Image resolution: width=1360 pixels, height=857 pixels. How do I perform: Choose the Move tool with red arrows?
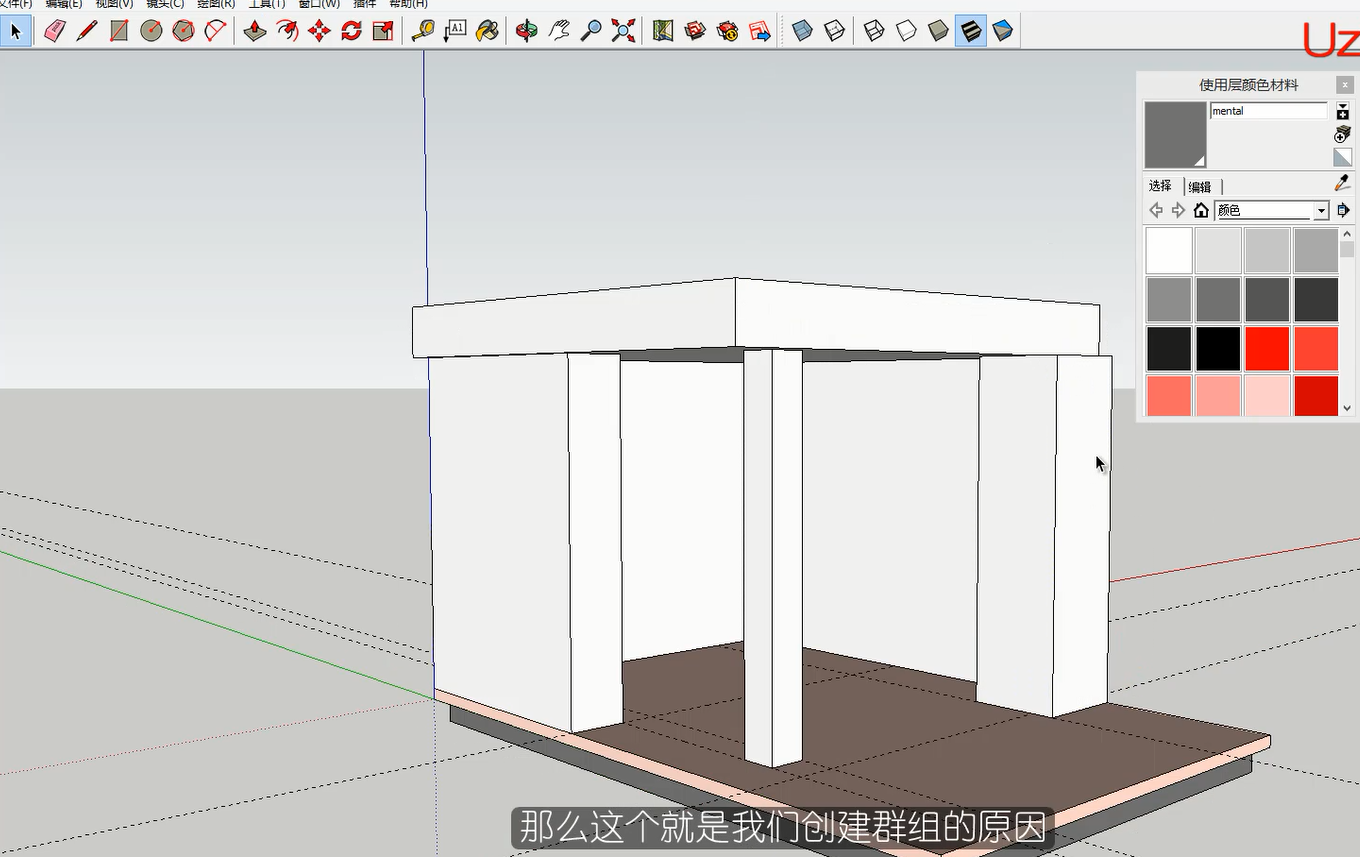coord(319,31)
